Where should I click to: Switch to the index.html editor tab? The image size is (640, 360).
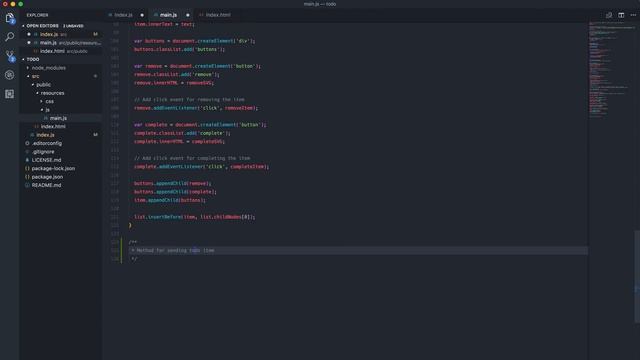click(x=218, y=15)
